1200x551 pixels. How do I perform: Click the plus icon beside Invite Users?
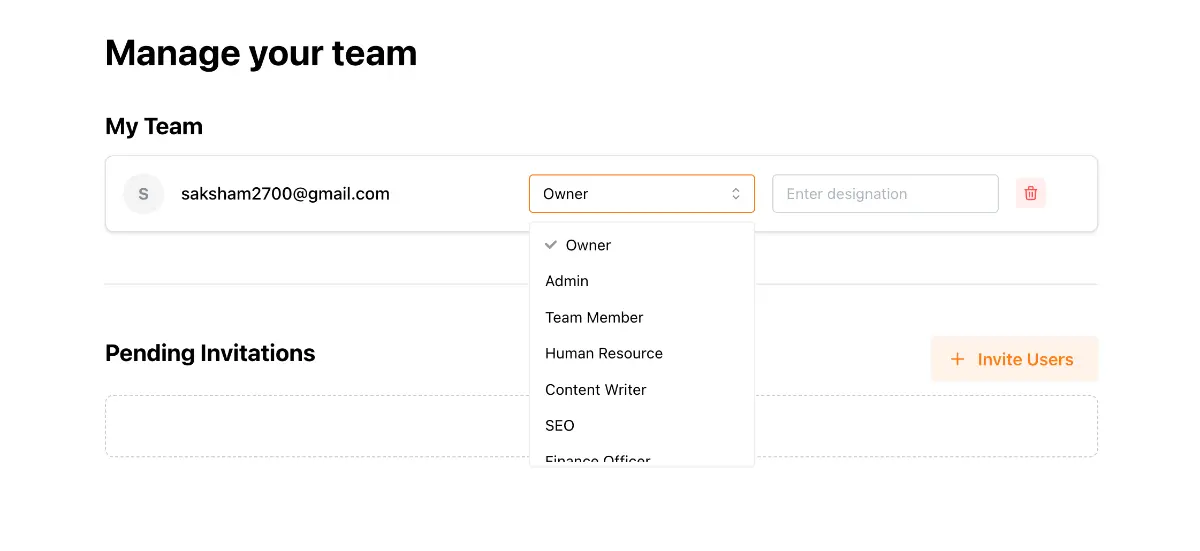(x=957, y=359)
